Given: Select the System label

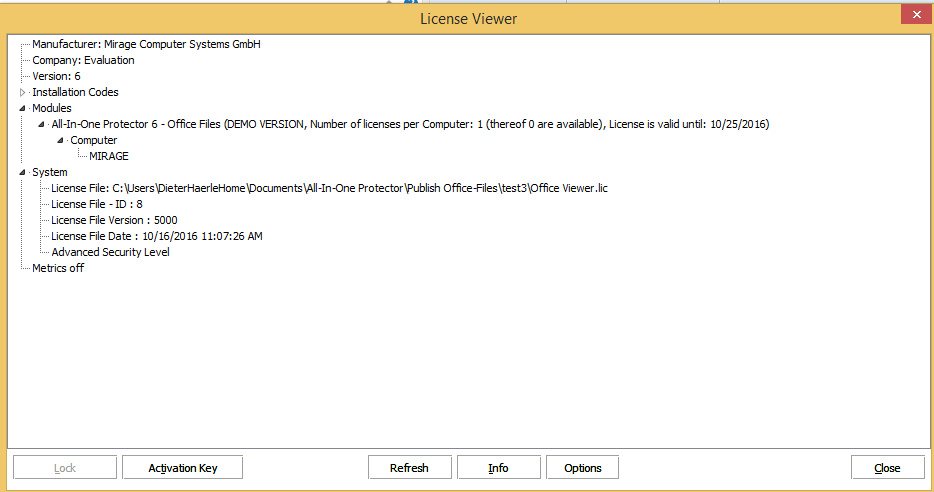Looking at the screenshot, I should 49,173.
